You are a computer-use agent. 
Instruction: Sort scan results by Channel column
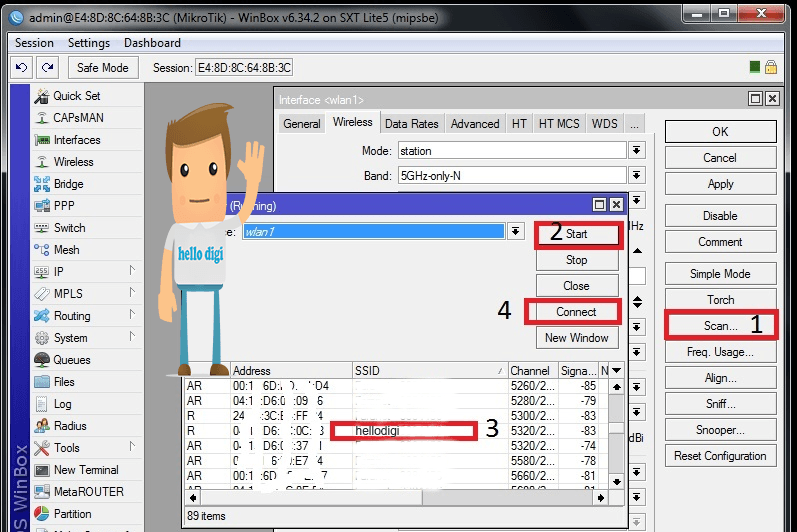click(533, 371)
